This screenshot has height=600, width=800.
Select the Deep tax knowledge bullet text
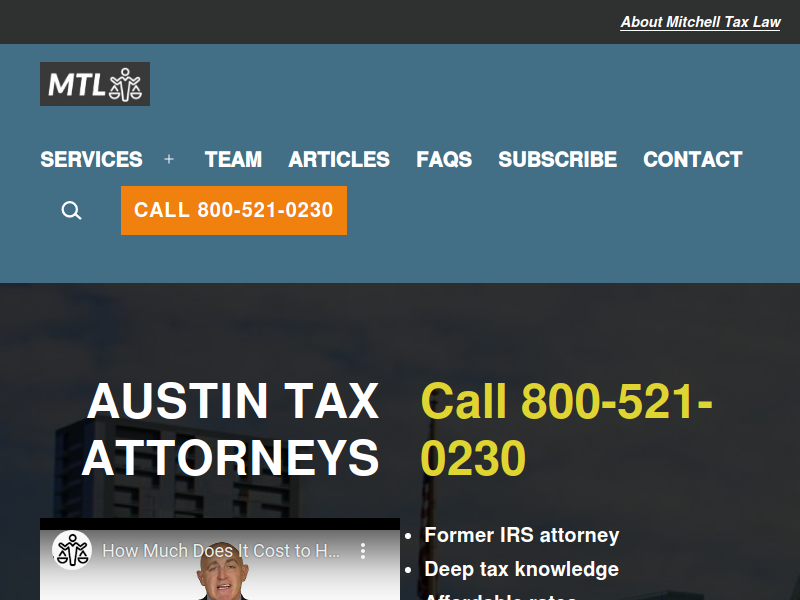click(x=521, y=569)
